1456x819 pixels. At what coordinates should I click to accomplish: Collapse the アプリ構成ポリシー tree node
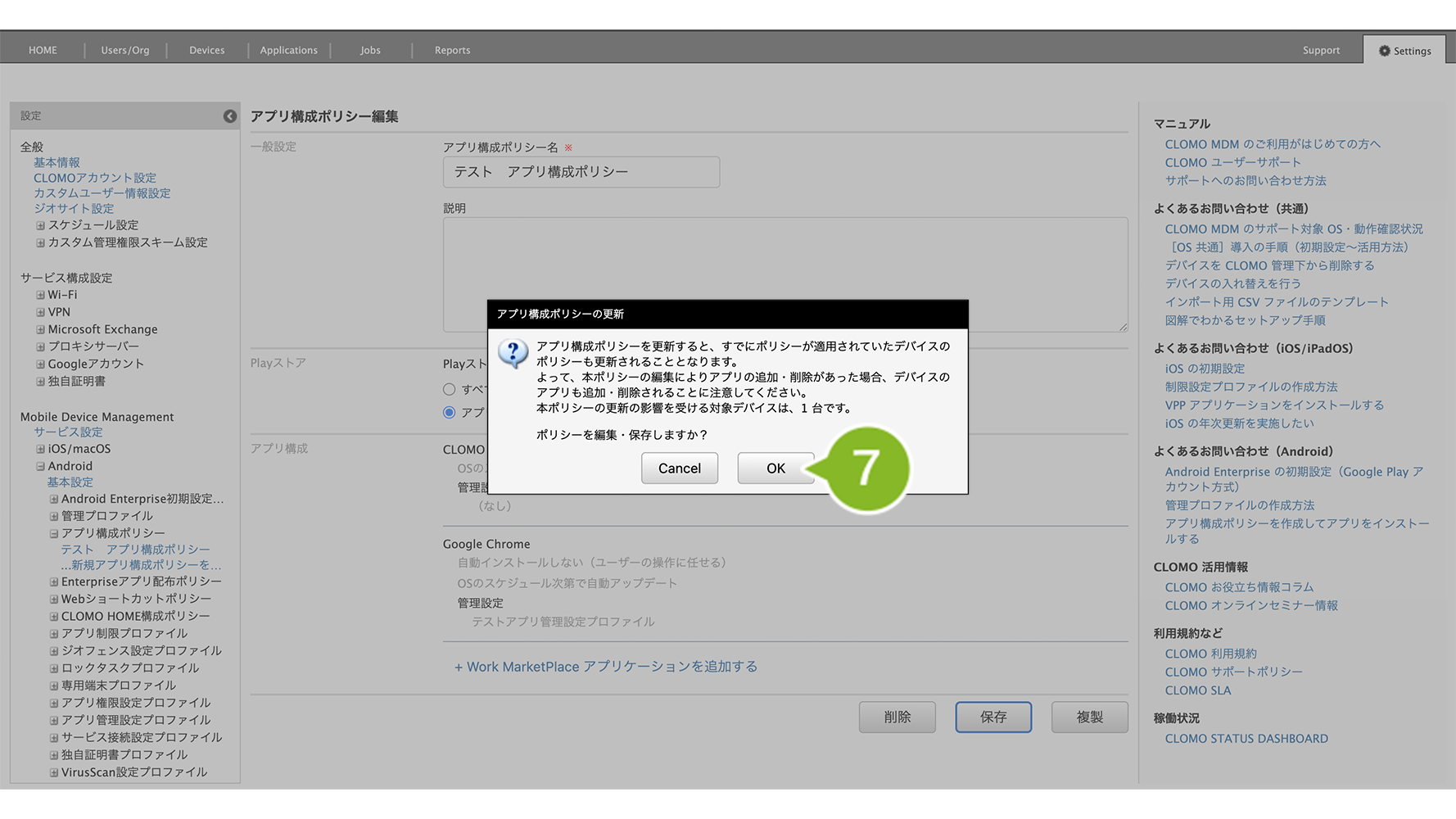[x=54, y=533]
